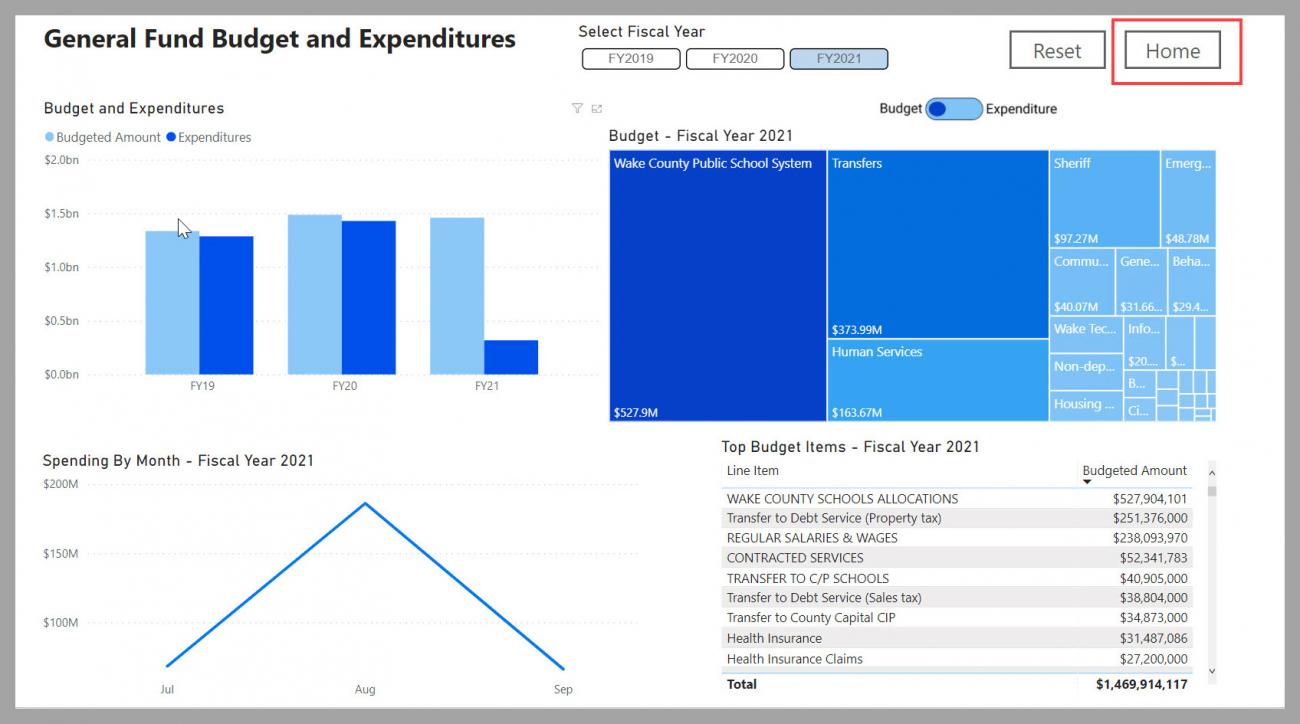Click scroll down arrow in budget table

pos(1212,672)
